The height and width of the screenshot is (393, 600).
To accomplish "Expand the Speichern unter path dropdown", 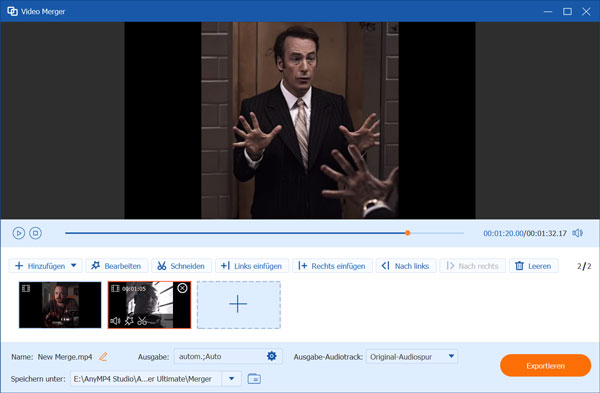I will tap(232, 379).
